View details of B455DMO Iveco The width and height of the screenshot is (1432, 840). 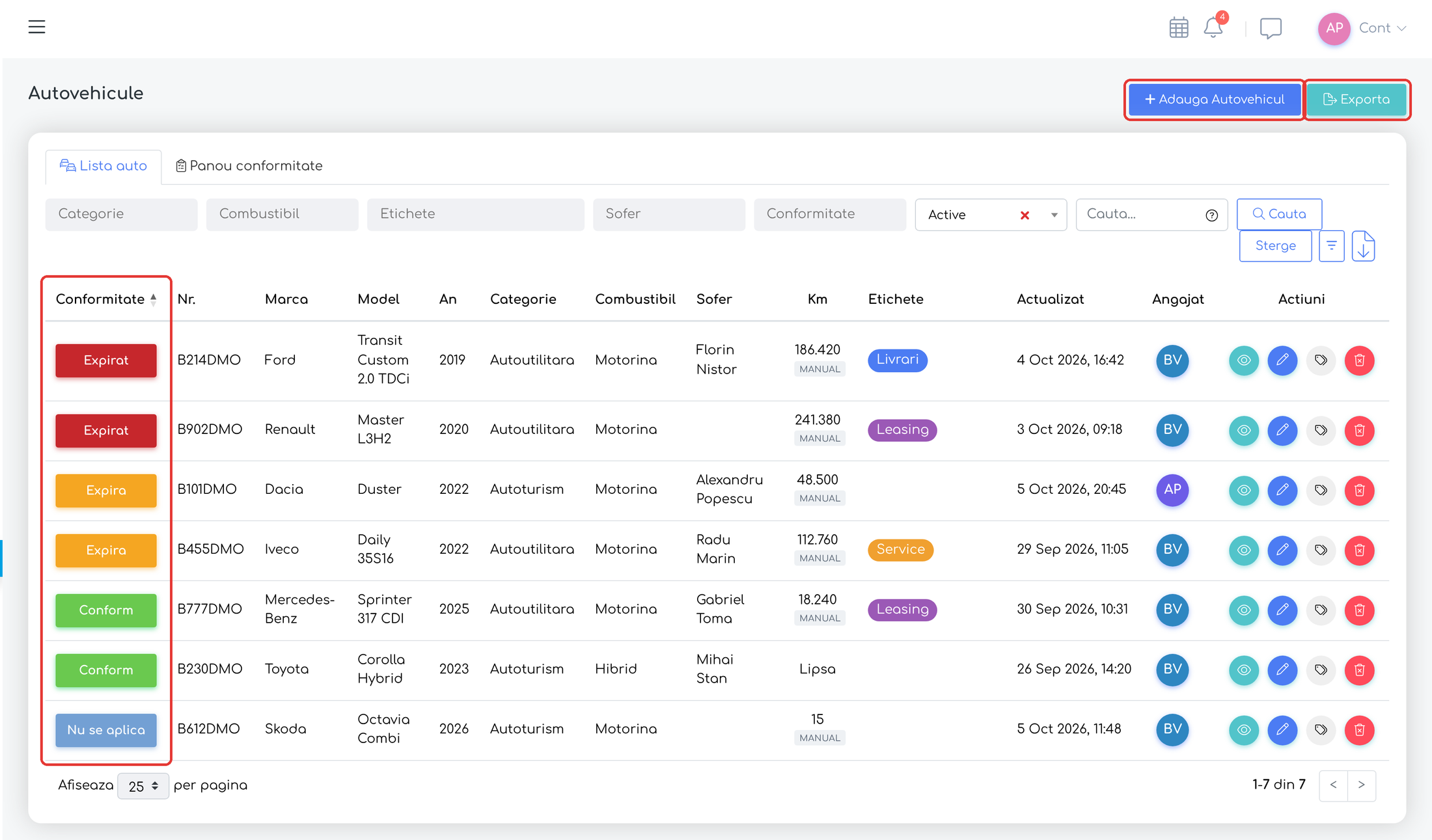coord(1244,550)
